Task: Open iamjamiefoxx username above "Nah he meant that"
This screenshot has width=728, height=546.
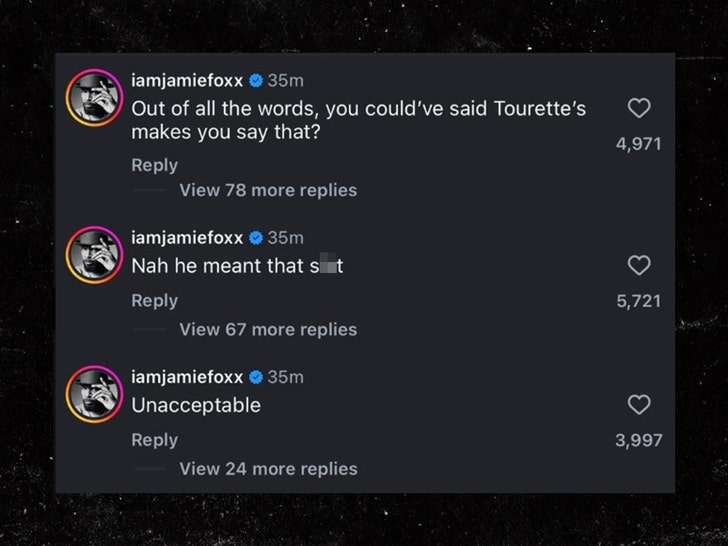Action: 187,237
